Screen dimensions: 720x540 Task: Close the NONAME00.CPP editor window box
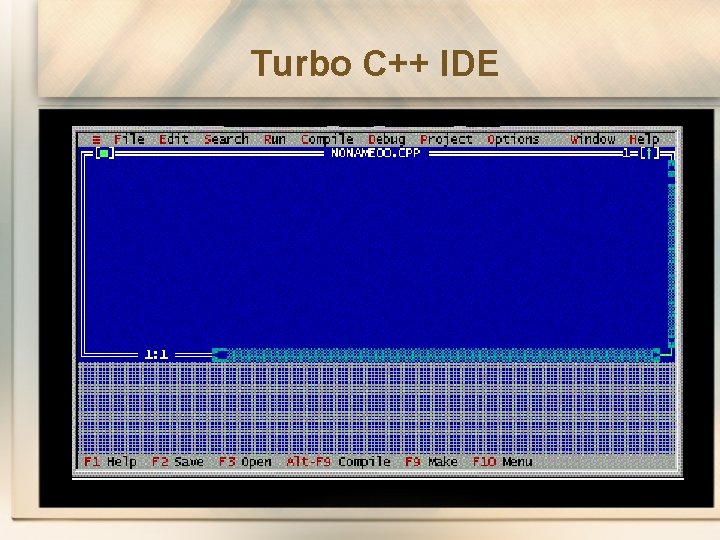(105, 153)
